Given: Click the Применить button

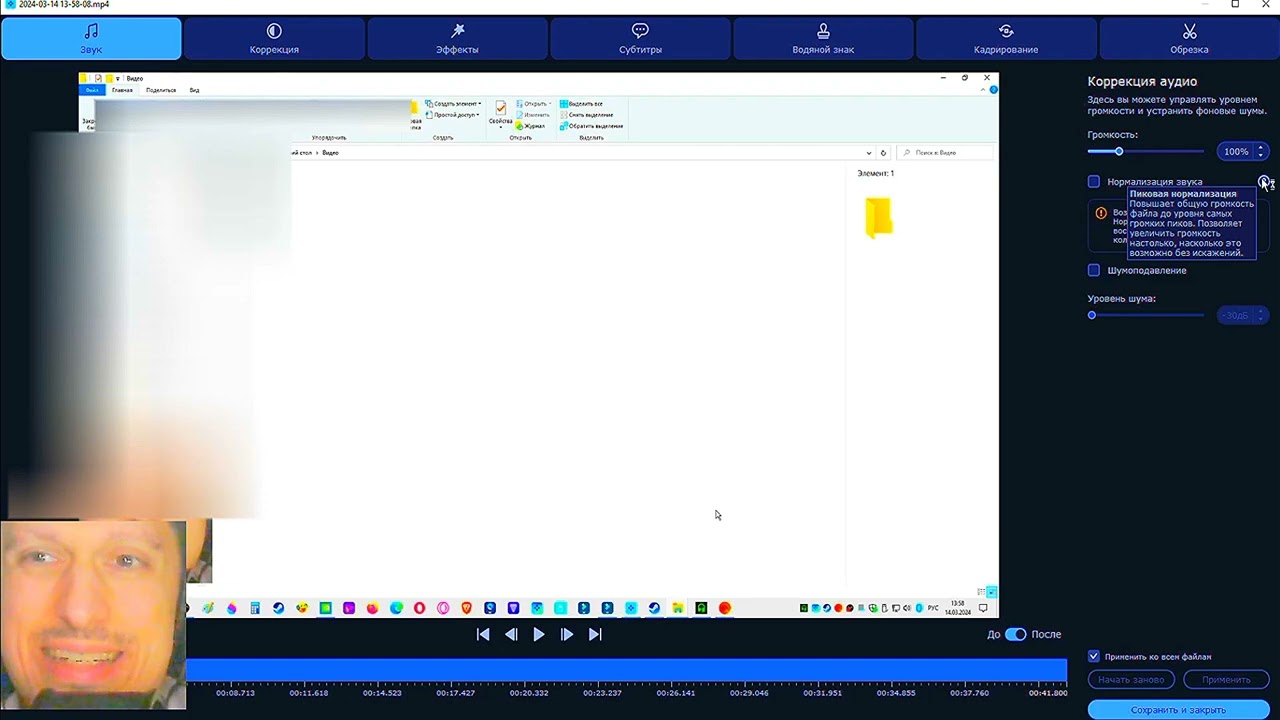Looking at the screenshot, I should coord(1226,679).
